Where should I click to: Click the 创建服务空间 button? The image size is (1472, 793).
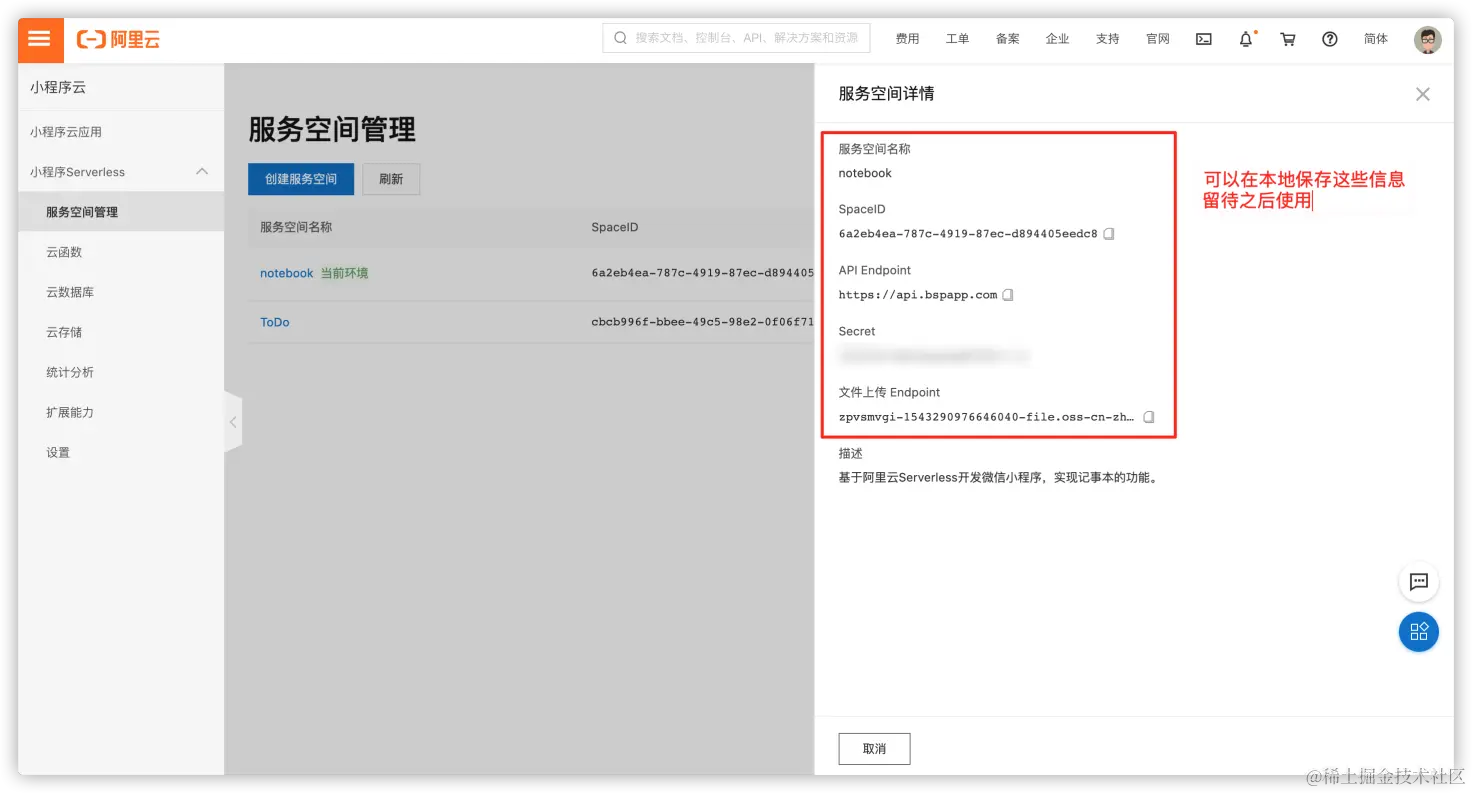click(301, 179)
